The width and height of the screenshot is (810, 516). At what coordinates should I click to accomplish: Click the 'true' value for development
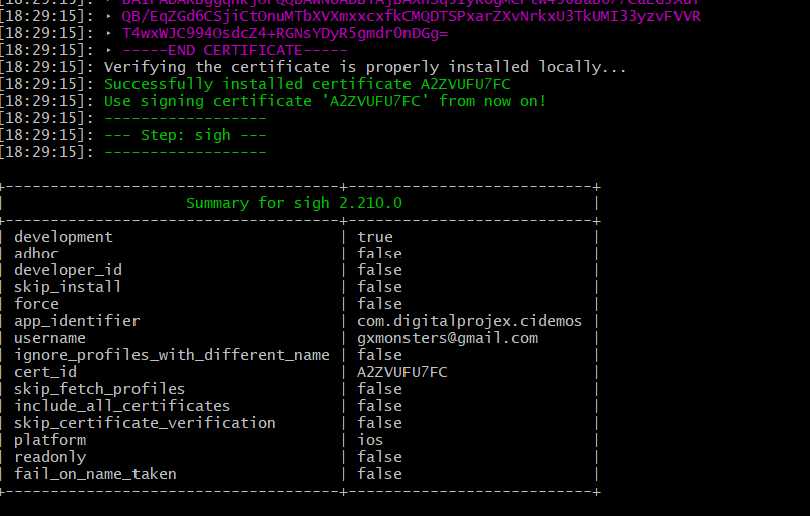click(375, 237)
